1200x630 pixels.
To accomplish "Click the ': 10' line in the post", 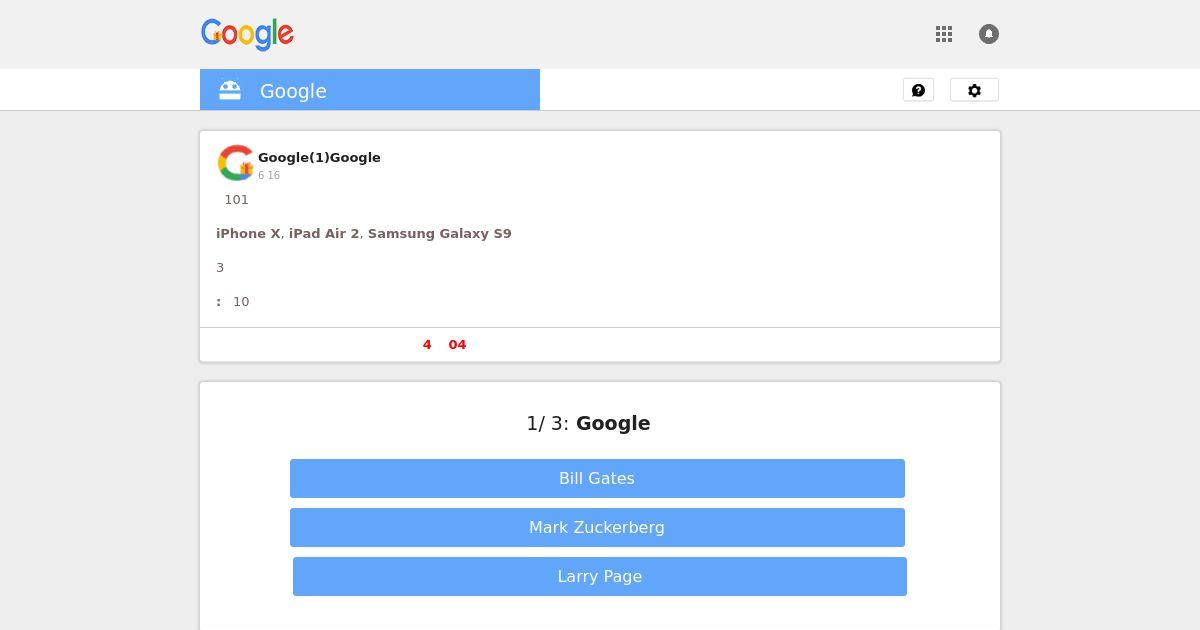I will coord(233,301).
